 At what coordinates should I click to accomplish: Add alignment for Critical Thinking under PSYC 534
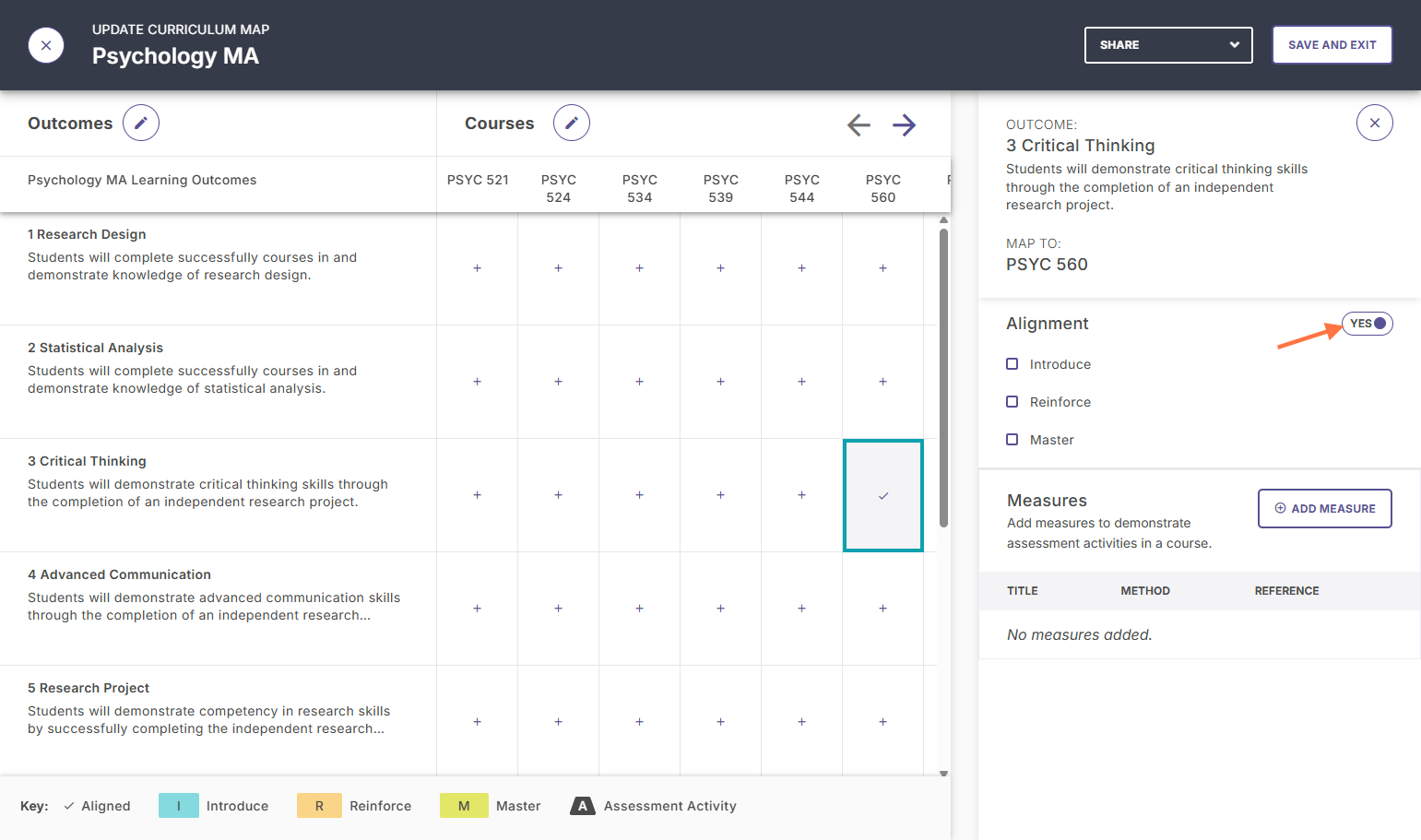[640, 495]
